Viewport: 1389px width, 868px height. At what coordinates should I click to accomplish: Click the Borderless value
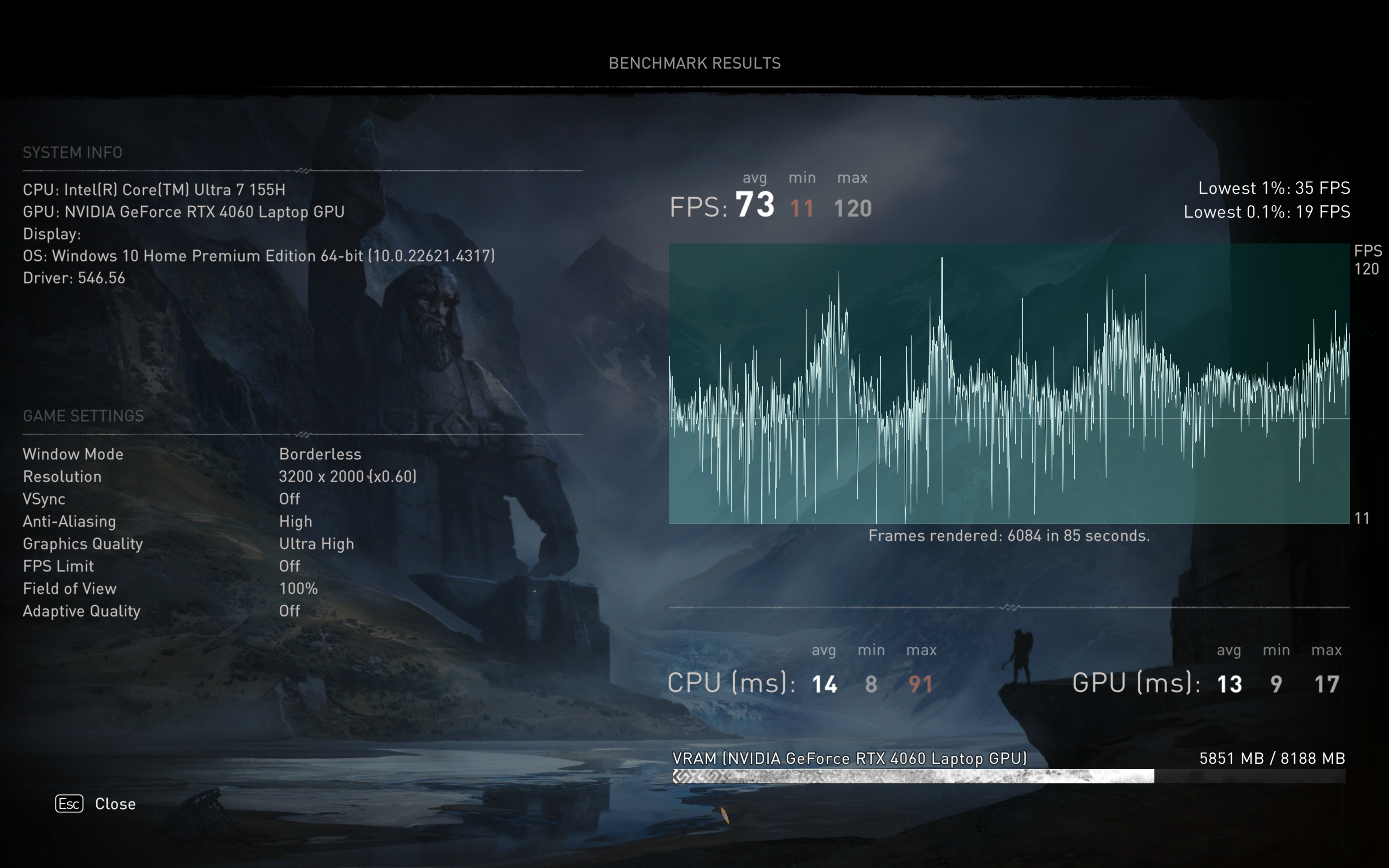point(320,454)
